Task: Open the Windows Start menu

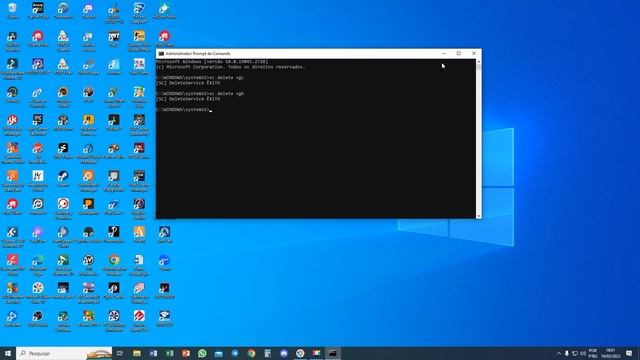Action: coord(8,353)
